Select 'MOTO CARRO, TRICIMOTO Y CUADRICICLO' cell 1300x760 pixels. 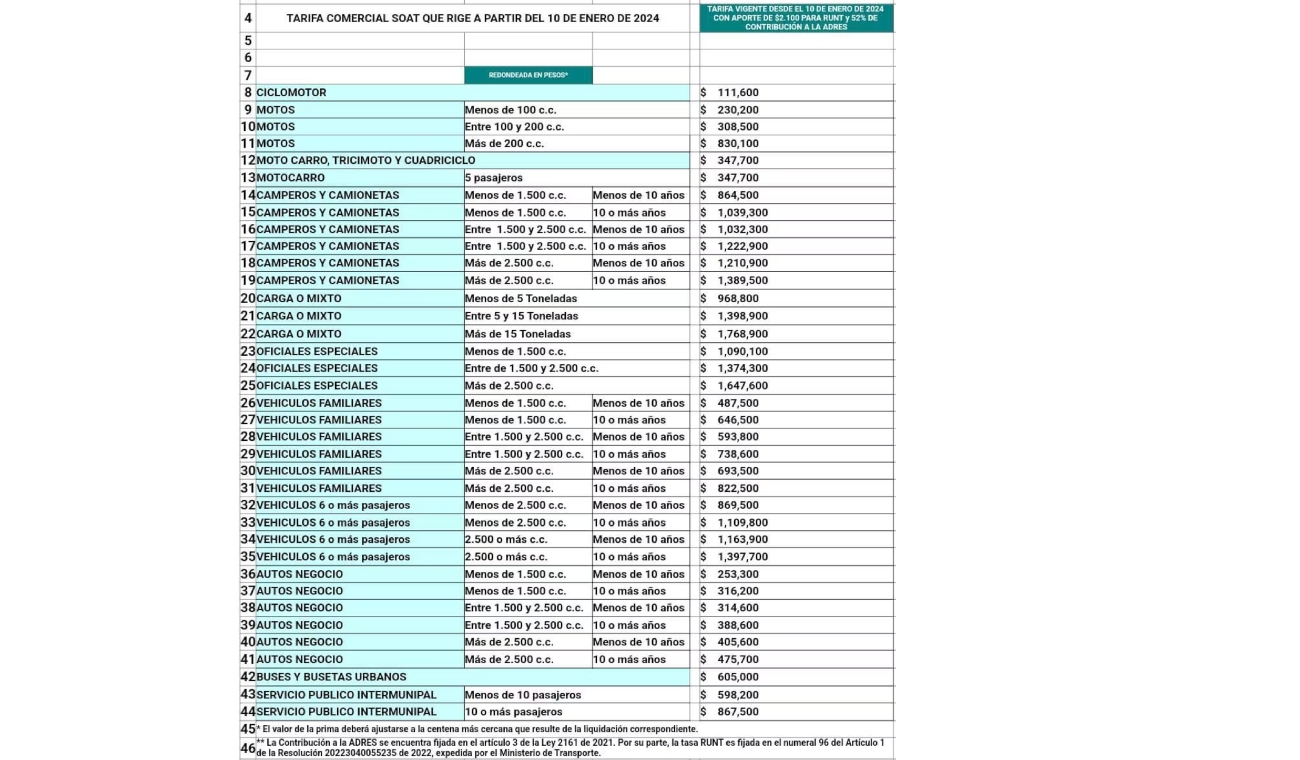[x=472, y=160]
